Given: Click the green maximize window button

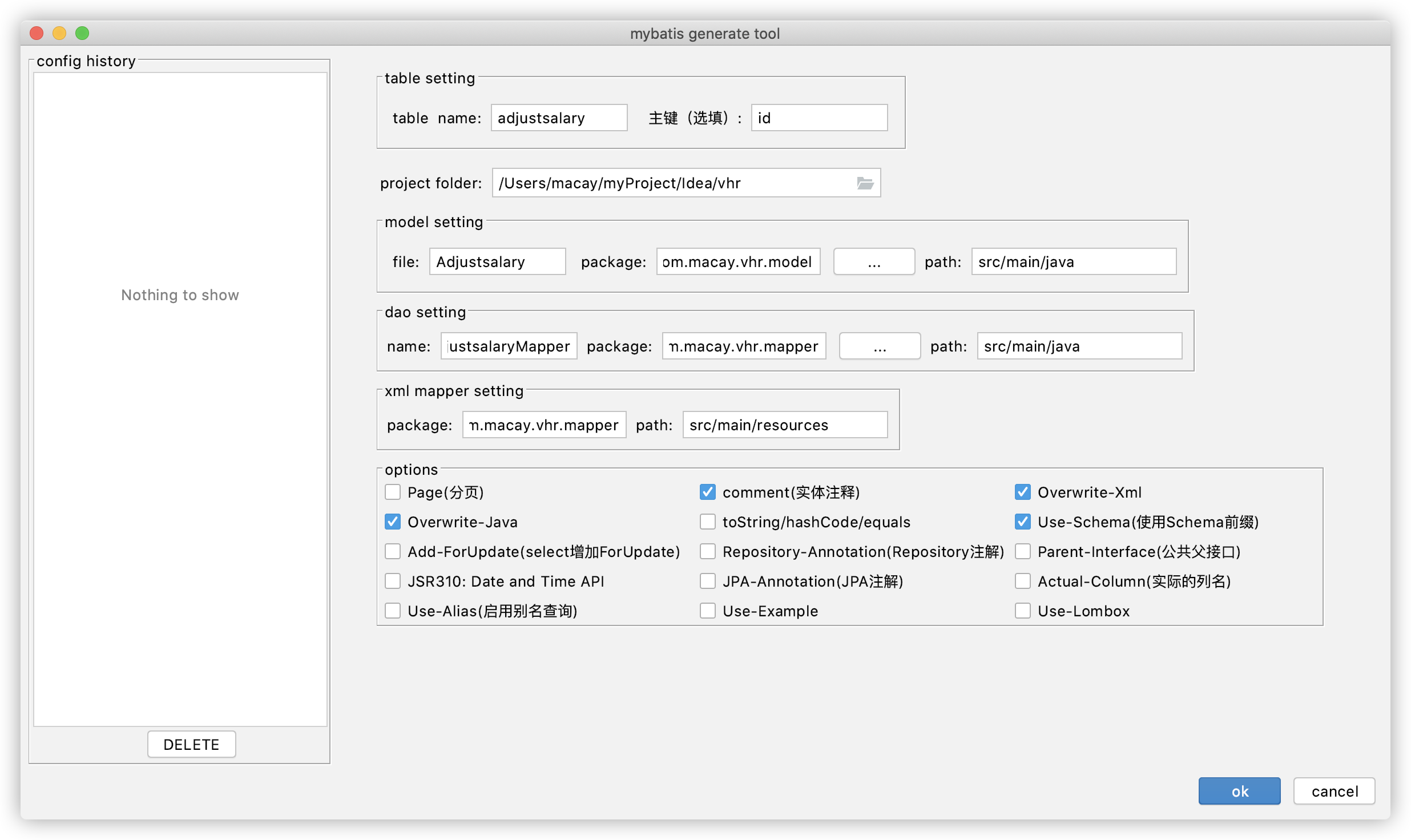Looking at the screenshot, I should 82,33.
